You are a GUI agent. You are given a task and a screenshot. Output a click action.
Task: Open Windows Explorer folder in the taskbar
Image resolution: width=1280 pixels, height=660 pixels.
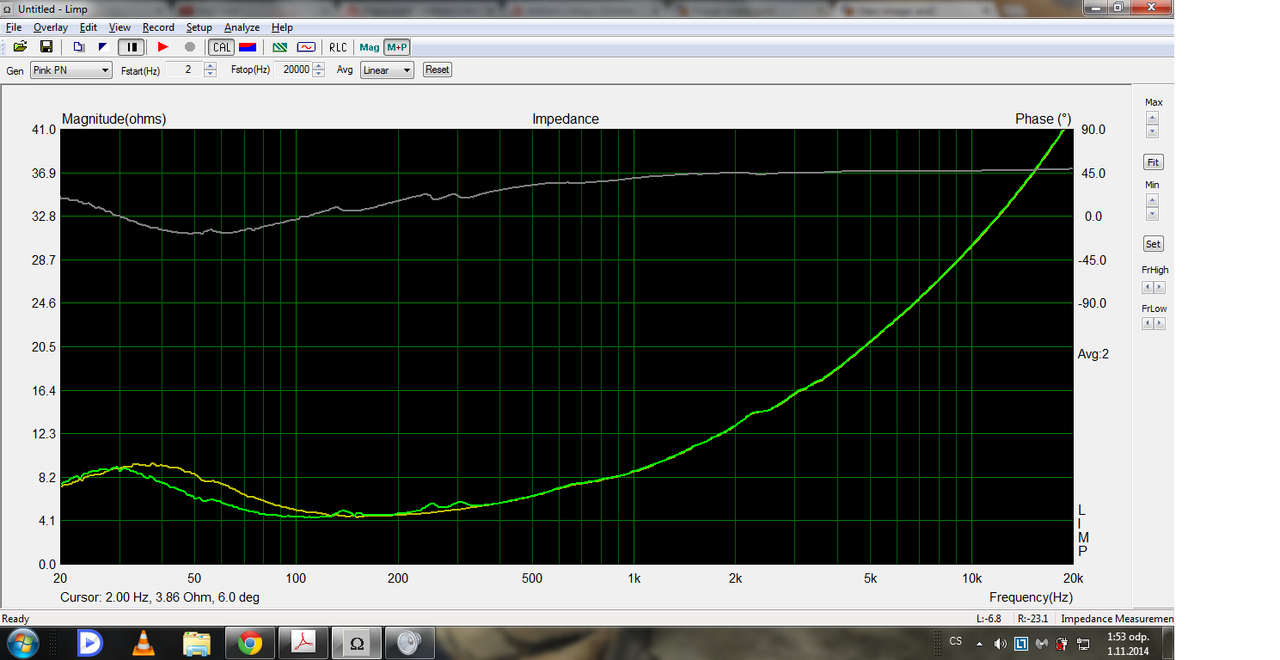(x=197, y=643)
